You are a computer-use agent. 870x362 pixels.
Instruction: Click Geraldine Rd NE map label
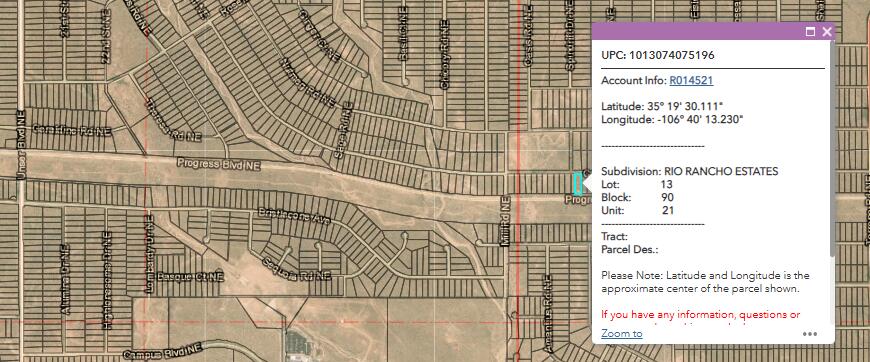[x=72, y=130]
